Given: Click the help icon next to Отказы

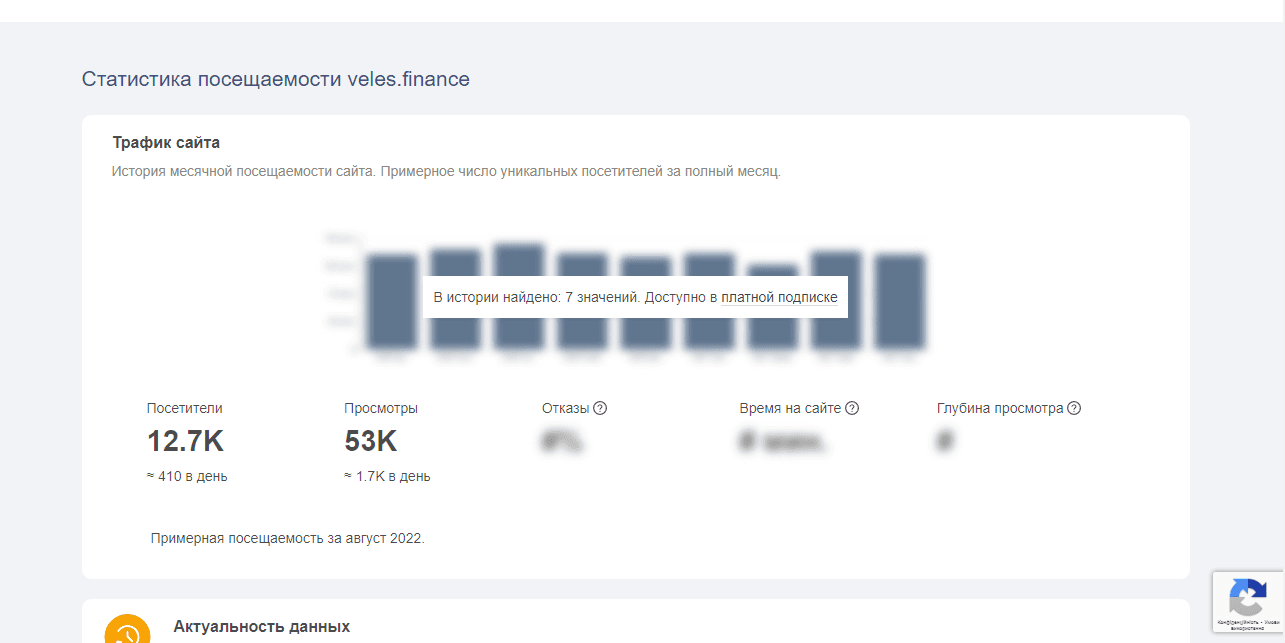Looking at the screenshot, I should point(600,408).
